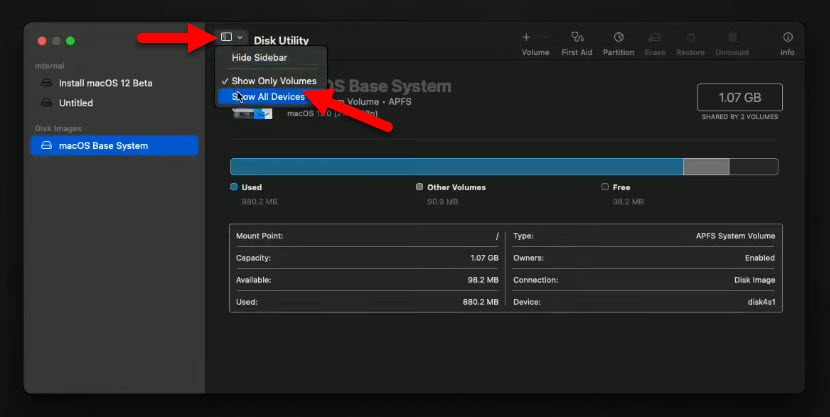
Task: Expand the view dropdown chevron
Action: pos(240,37)
